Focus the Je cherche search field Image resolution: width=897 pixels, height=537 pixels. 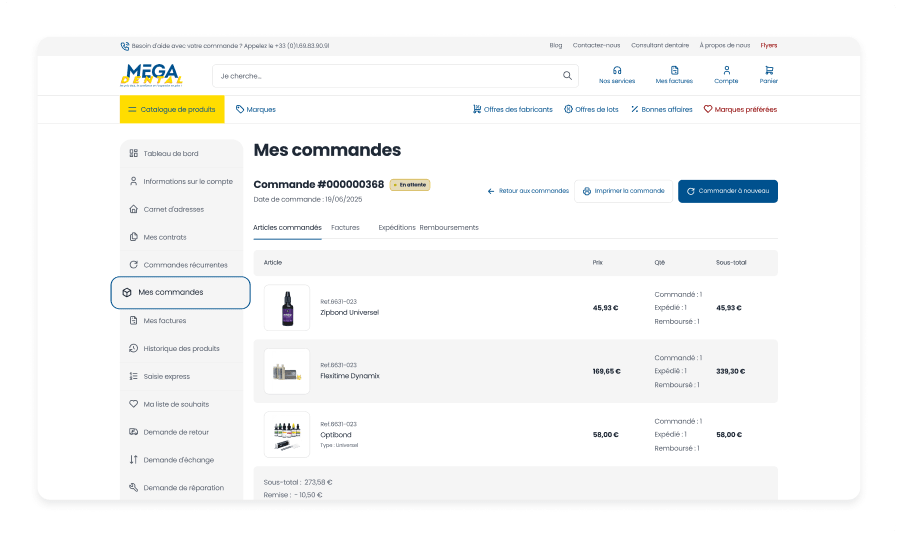point(387,75)
